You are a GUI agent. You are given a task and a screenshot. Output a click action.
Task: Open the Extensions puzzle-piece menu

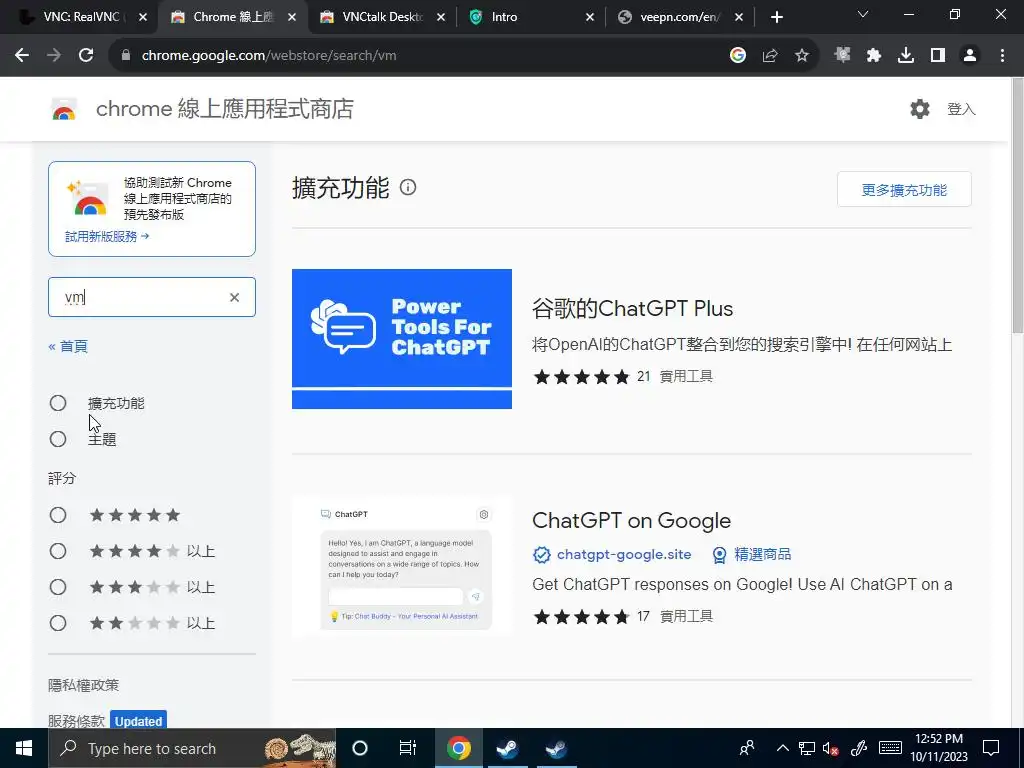point(874,56)
